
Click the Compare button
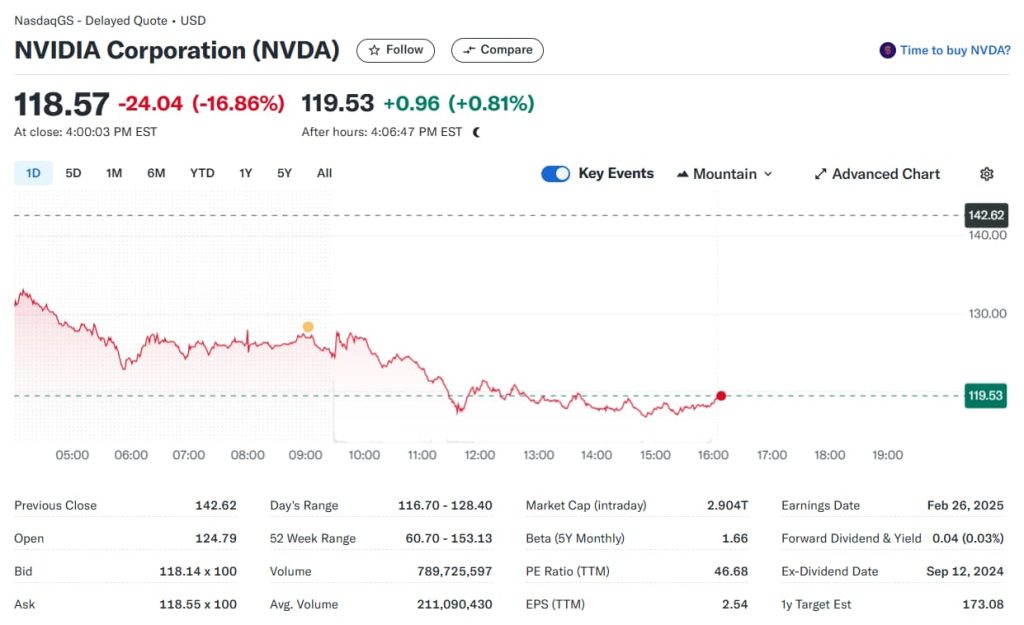[x=497, y=50]
